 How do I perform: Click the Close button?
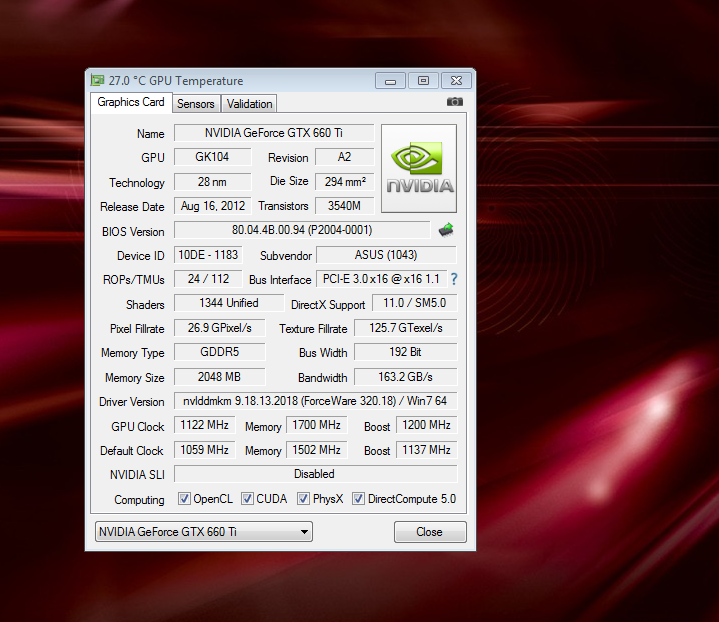pos(430,532)
